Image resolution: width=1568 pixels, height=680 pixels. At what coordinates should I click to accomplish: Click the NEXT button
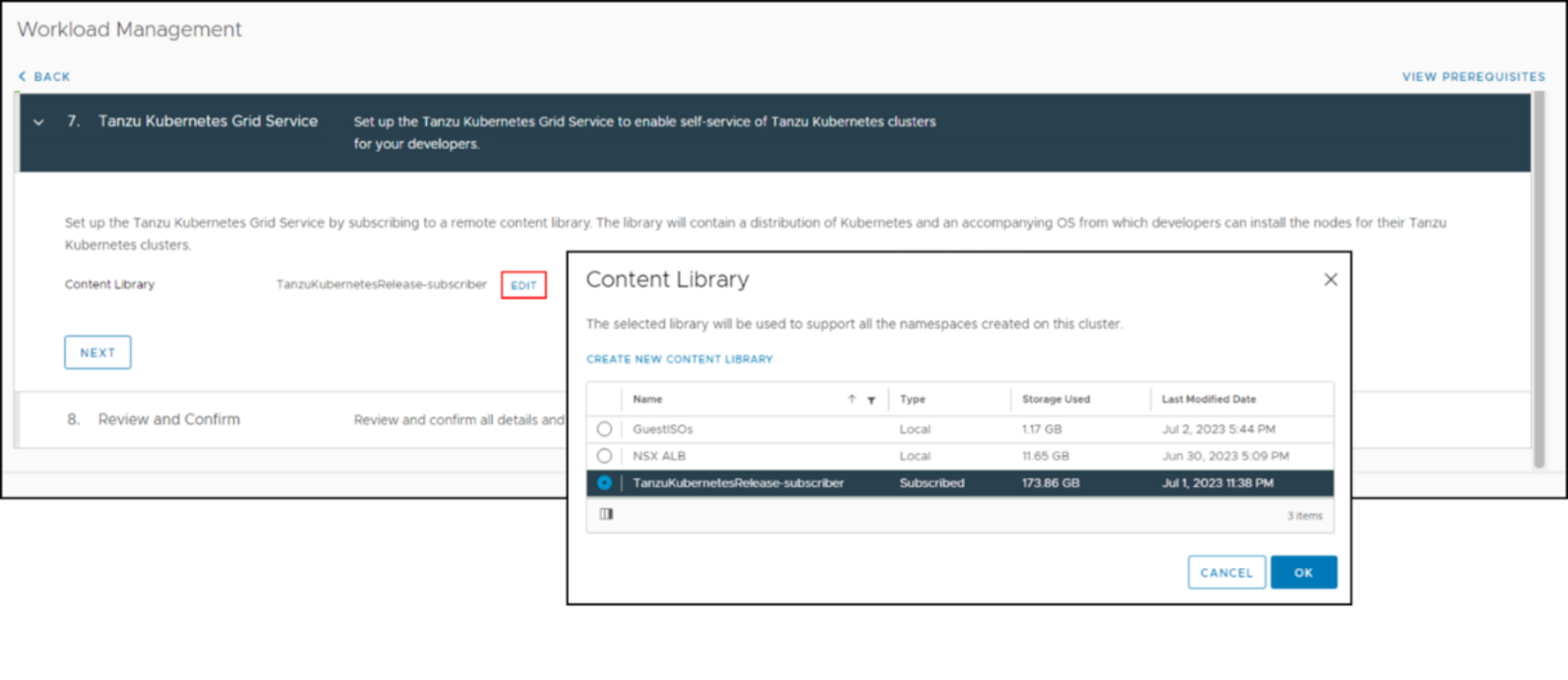98,352
